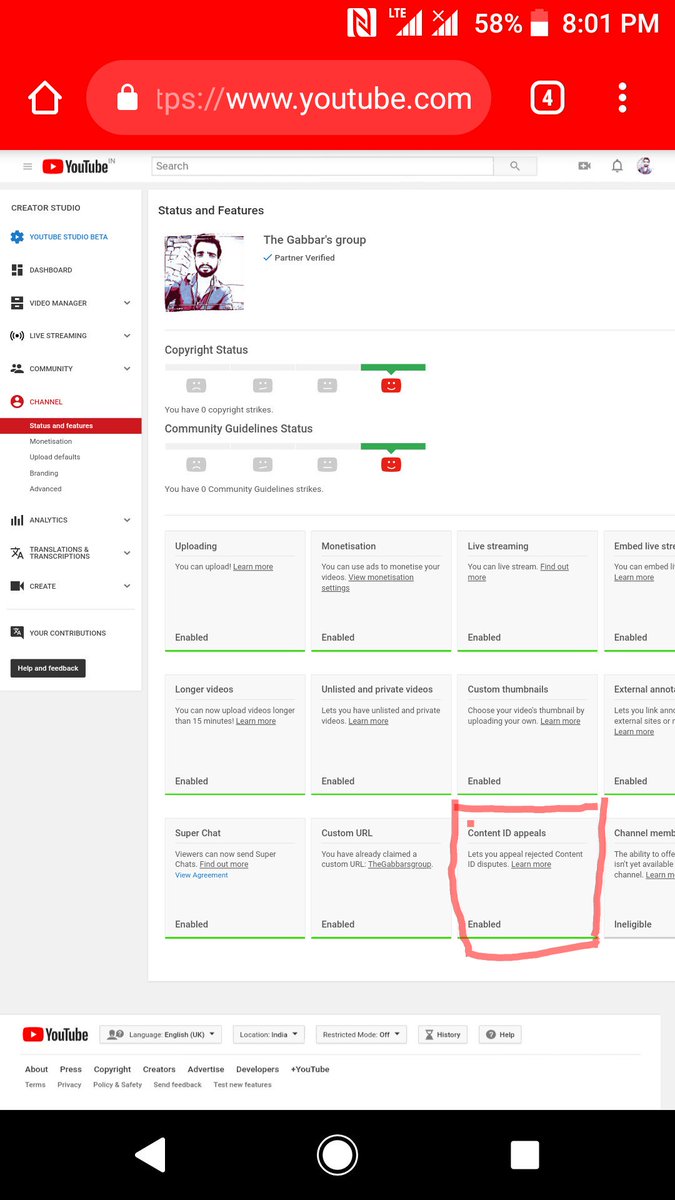
Task: Expand the Video Manager section chevron
Action: point(127,303)
